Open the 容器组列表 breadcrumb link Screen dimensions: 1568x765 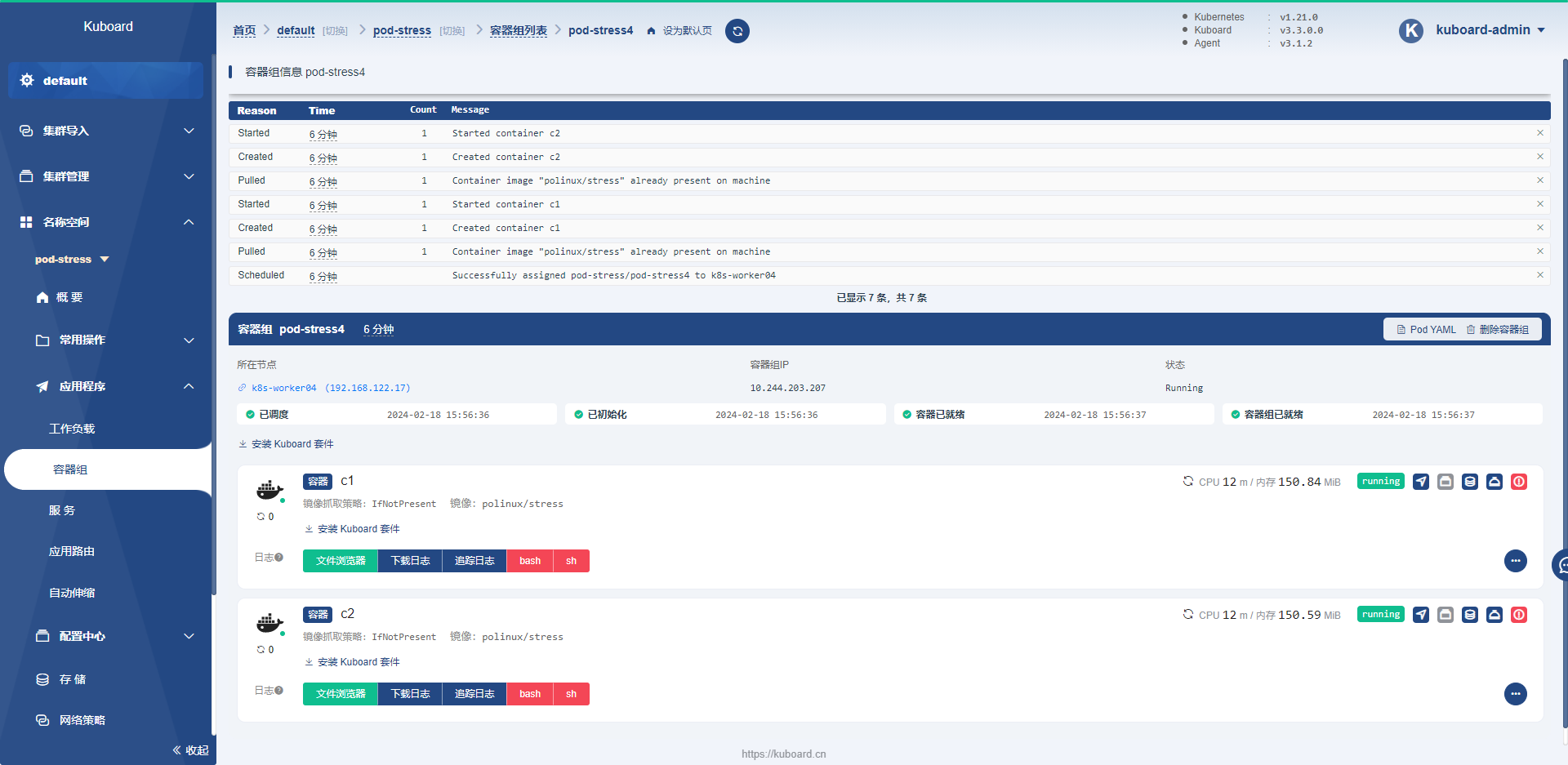point(519,30)
